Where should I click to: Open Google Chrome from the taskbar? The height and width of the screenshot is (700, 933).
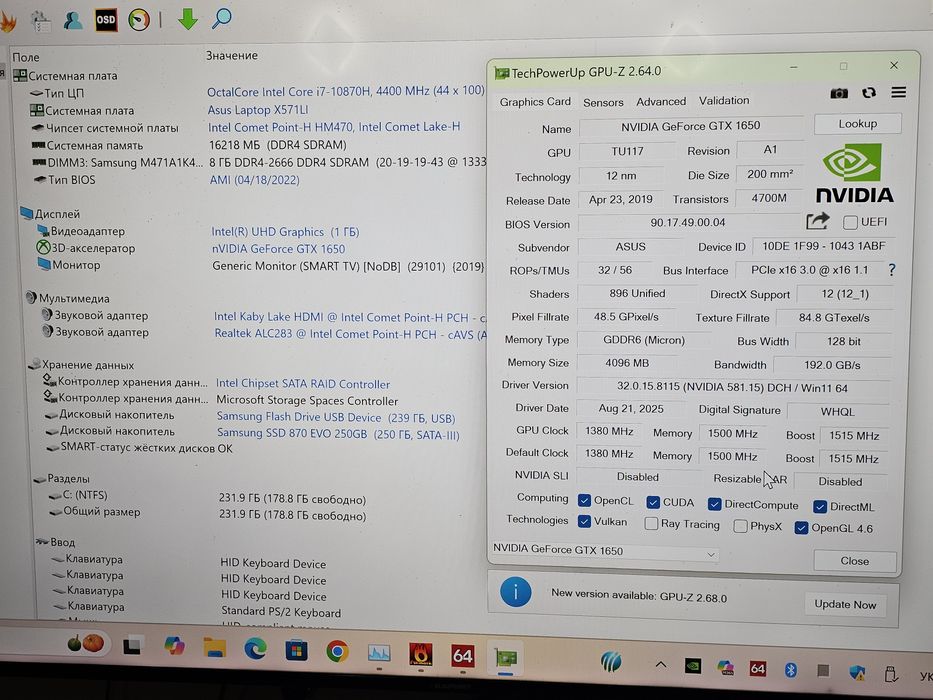point(337,651)
